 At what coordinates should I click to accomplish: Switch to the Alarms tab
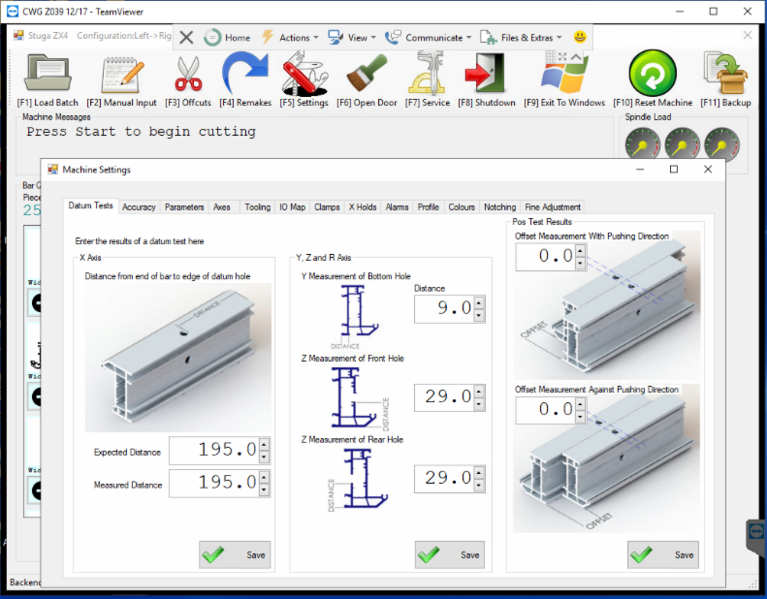pos(397,207)
